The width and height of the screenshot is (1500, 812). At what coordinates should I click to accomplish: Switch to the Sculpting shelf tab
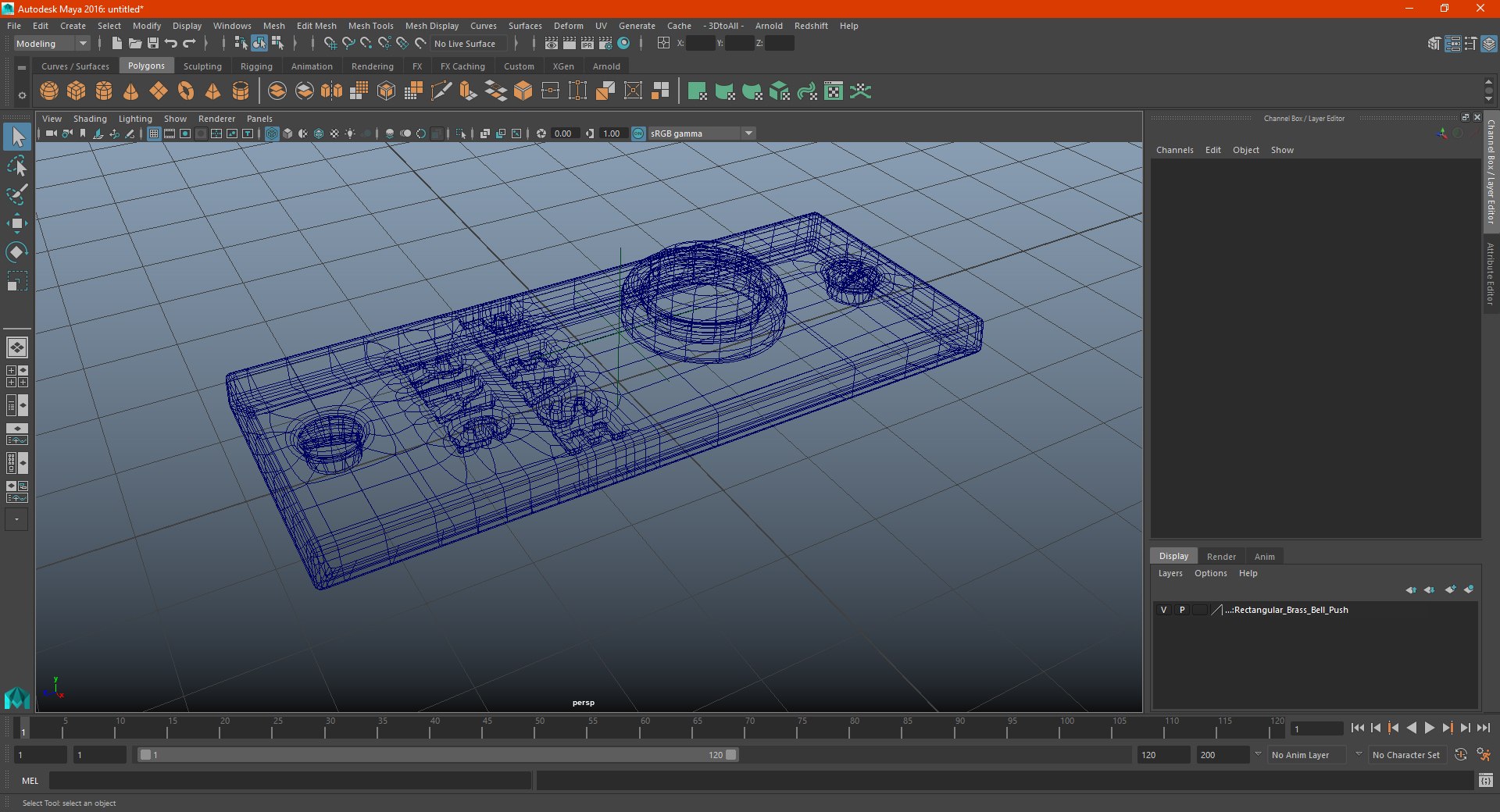[x=202, y=66]
